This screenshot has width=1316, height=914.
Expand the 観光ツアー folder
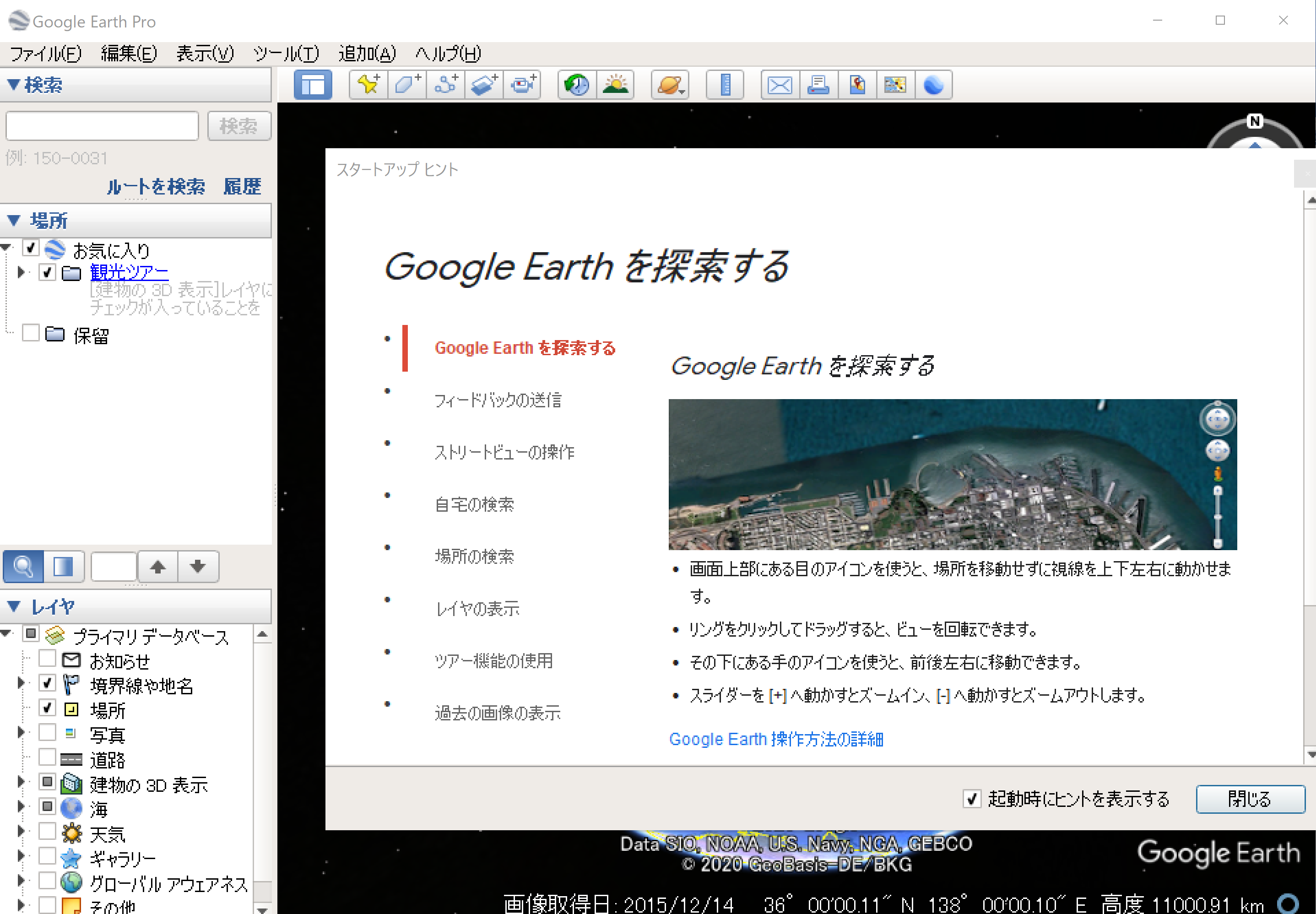tap(21, 272)
